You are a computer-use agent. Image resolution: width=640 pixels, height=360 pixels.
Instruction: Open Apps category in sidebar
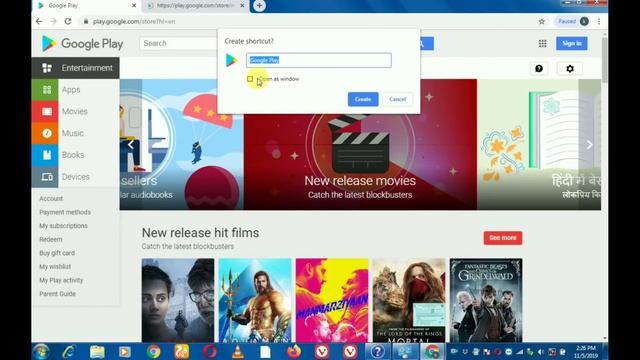[76, 90]
